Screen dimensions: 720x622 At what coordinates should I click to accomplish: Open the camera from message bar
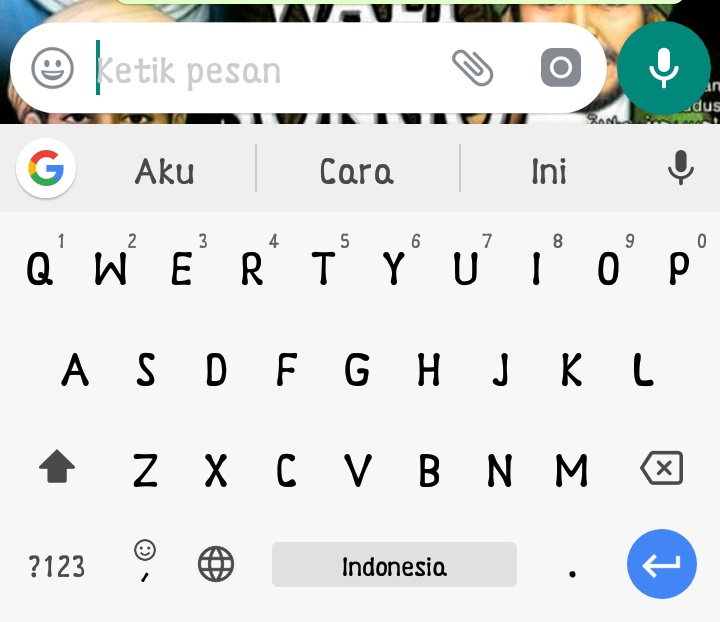[561, 67]
